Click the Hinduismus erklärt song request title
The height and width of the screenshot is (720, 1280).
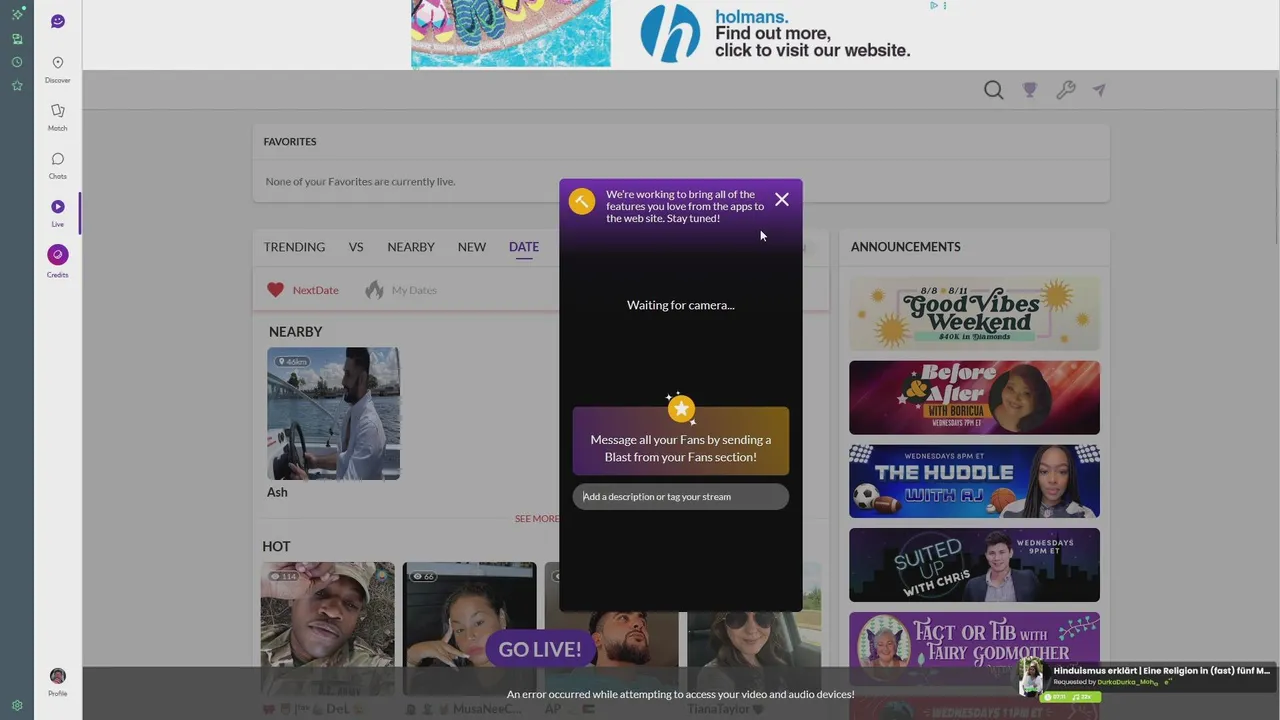1162,671
